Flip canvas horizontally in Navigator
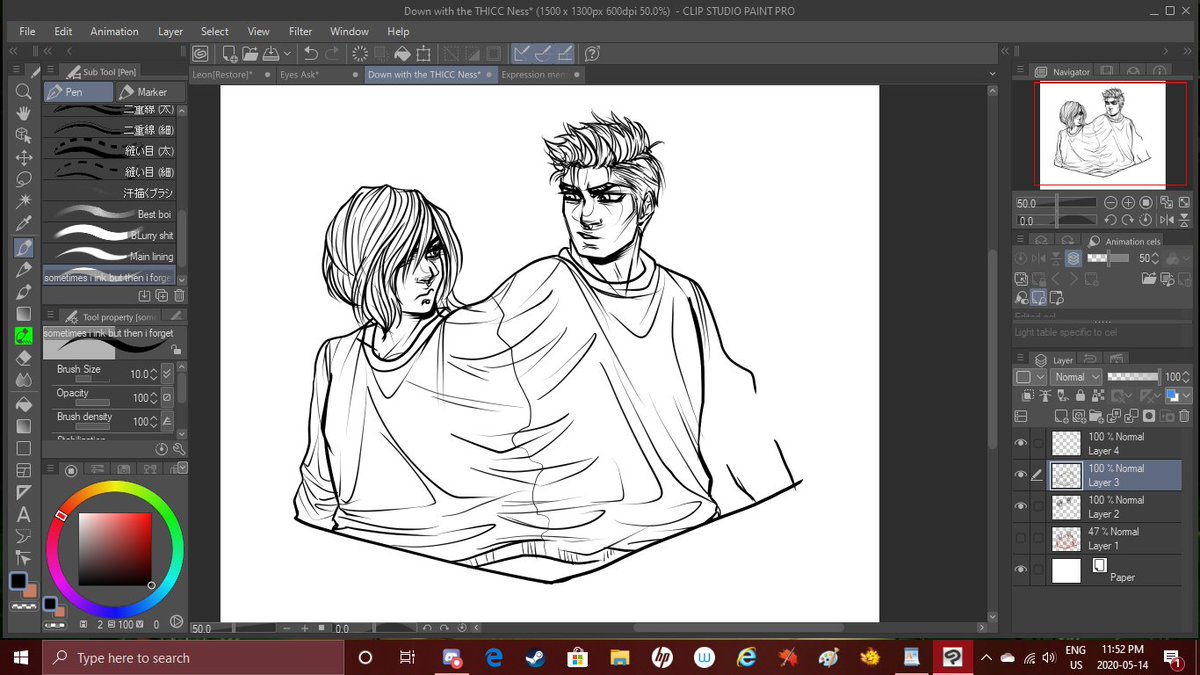Screen dimensions: 1200x675 pyautogui.click(x=1166, y=220)
